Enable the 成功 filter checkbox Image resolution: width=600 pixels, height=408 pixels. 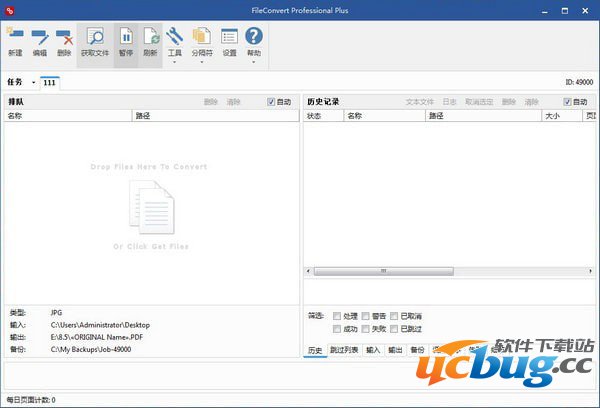click(337, 329)
